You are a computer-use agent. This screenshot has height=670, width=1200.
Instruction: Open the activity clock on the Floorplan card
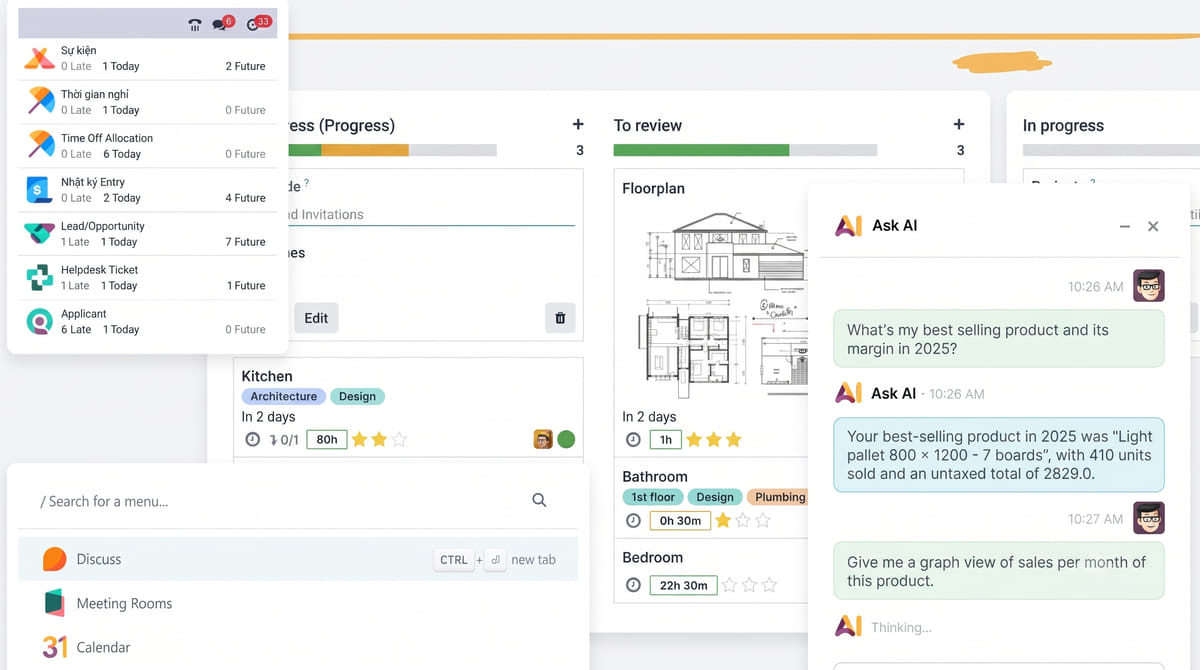pos(633,439)
